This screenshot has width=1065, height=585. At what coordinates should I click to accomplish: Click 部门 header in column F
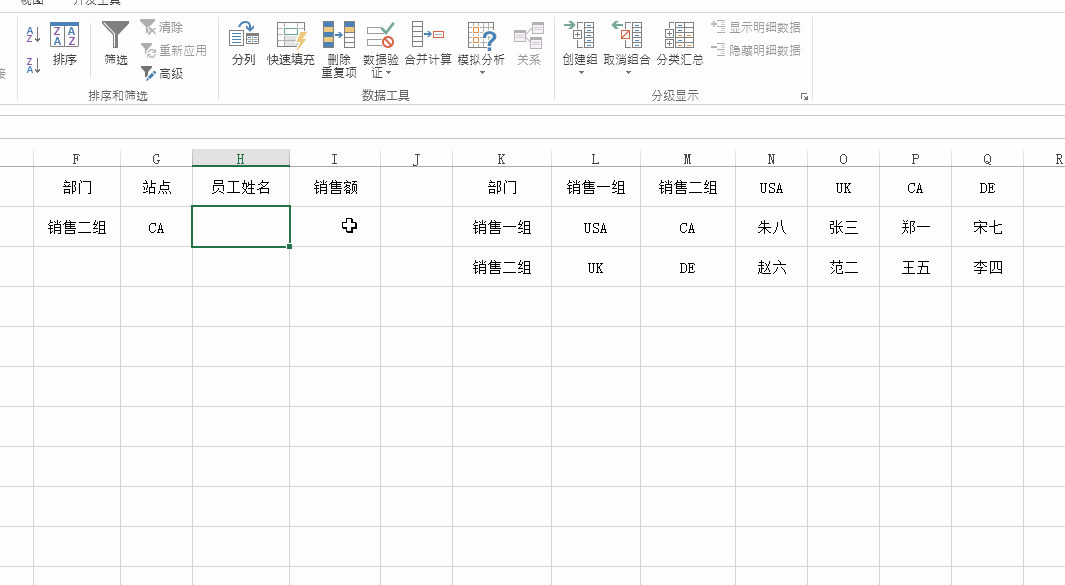(77, 188)
